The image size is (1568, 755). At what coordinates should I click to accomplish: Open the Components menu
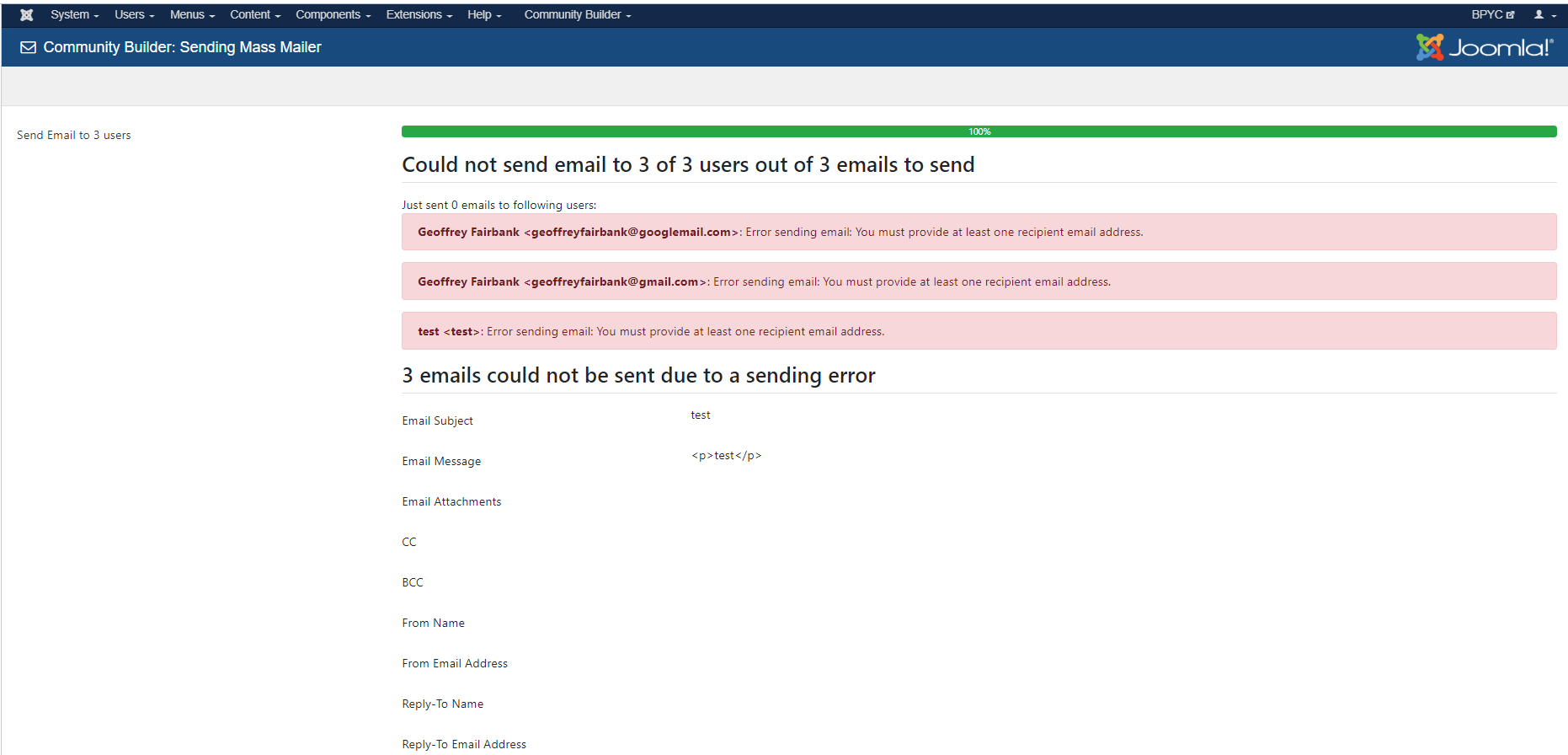pos(333,14)
